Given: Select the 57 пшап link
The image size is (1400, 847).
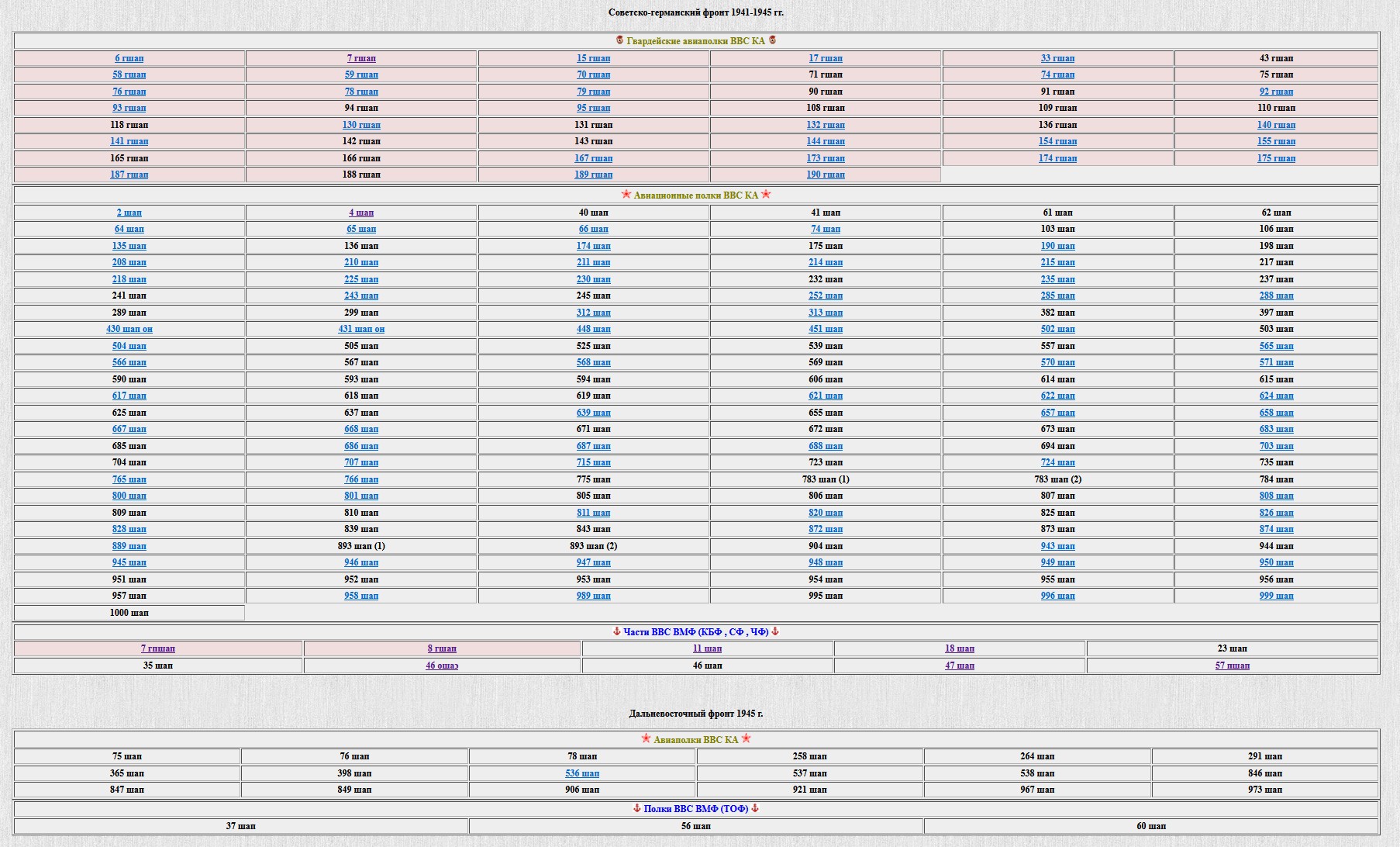Looking at the screenshot, I should pos(1232,665).
